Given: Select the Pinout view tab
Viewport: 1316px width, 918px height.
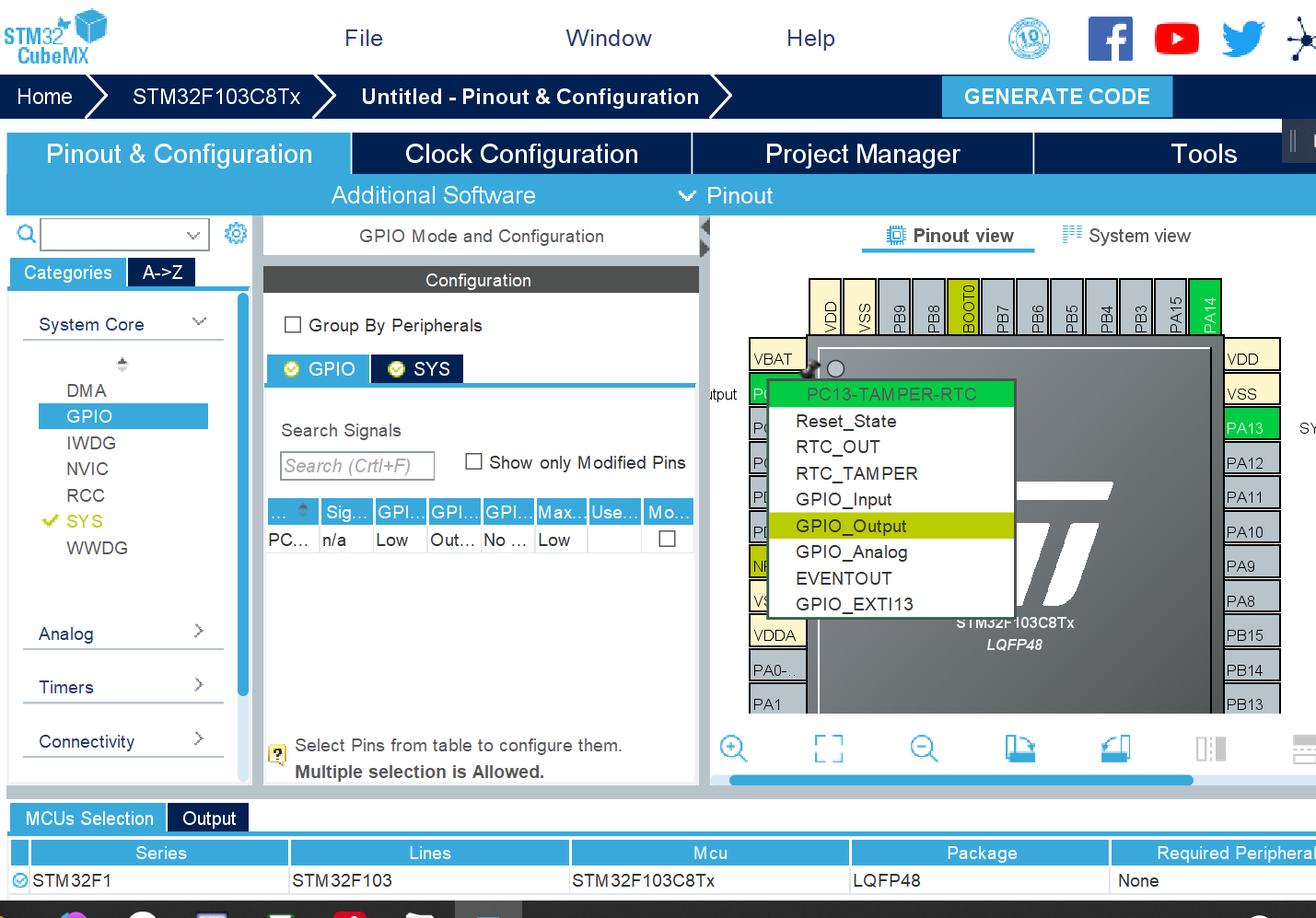Looking at the screenshot, I should point(949,236).
